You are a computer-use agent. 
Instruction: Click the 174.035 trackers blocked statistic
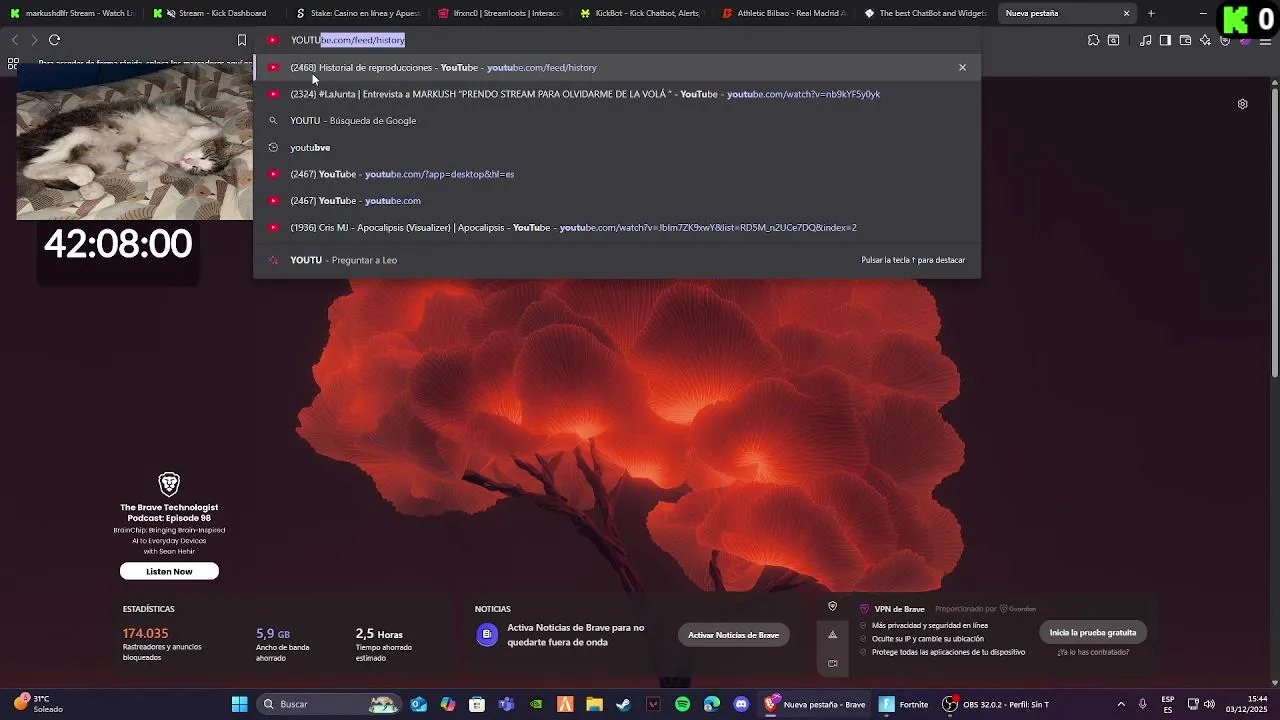[x=145, y=633]
